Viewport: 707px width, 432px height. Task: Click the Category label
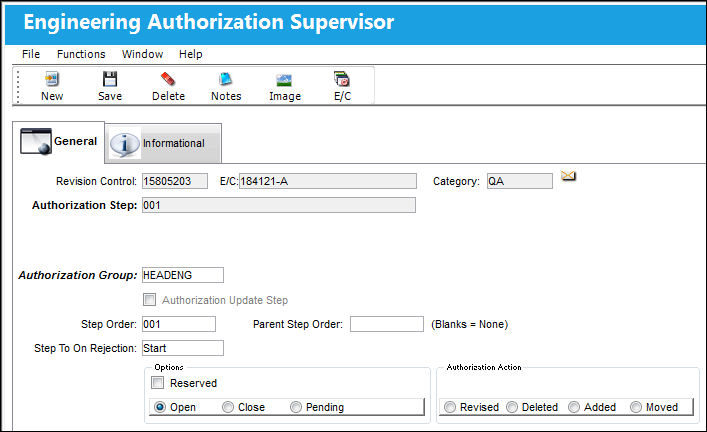(x=456, y=181)
